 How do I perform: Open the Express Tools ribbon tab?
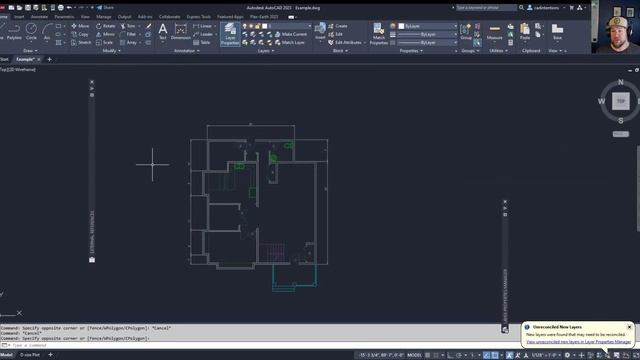click(x=199, y=17)
